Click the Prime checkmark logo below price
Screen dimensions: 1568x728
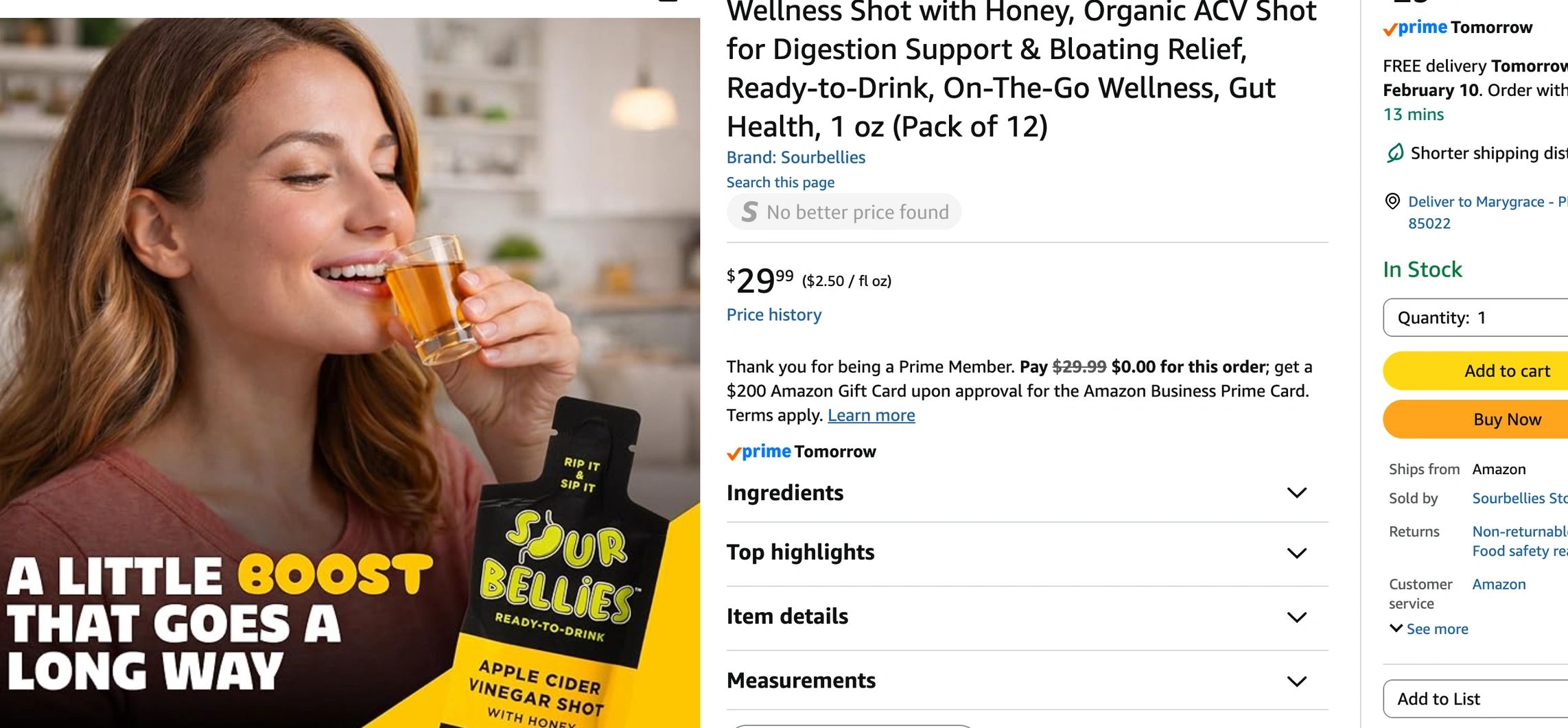pyautogui.click(x=759, y=451)
